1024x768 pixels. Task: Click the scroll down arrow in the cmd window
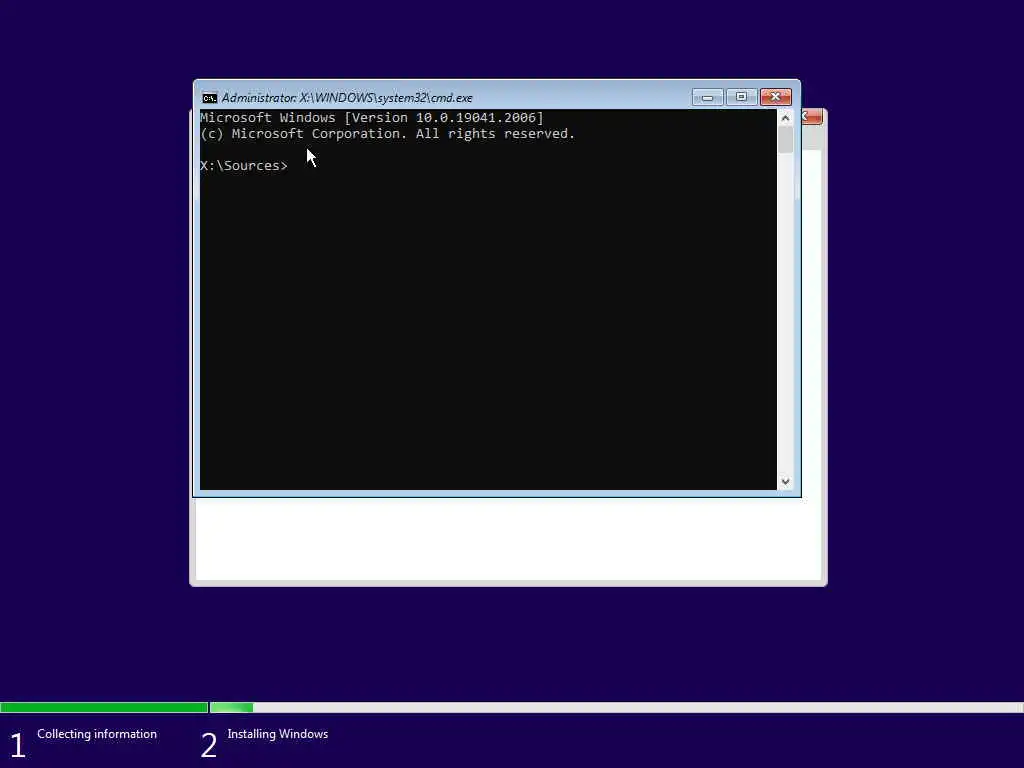[785, 482]
